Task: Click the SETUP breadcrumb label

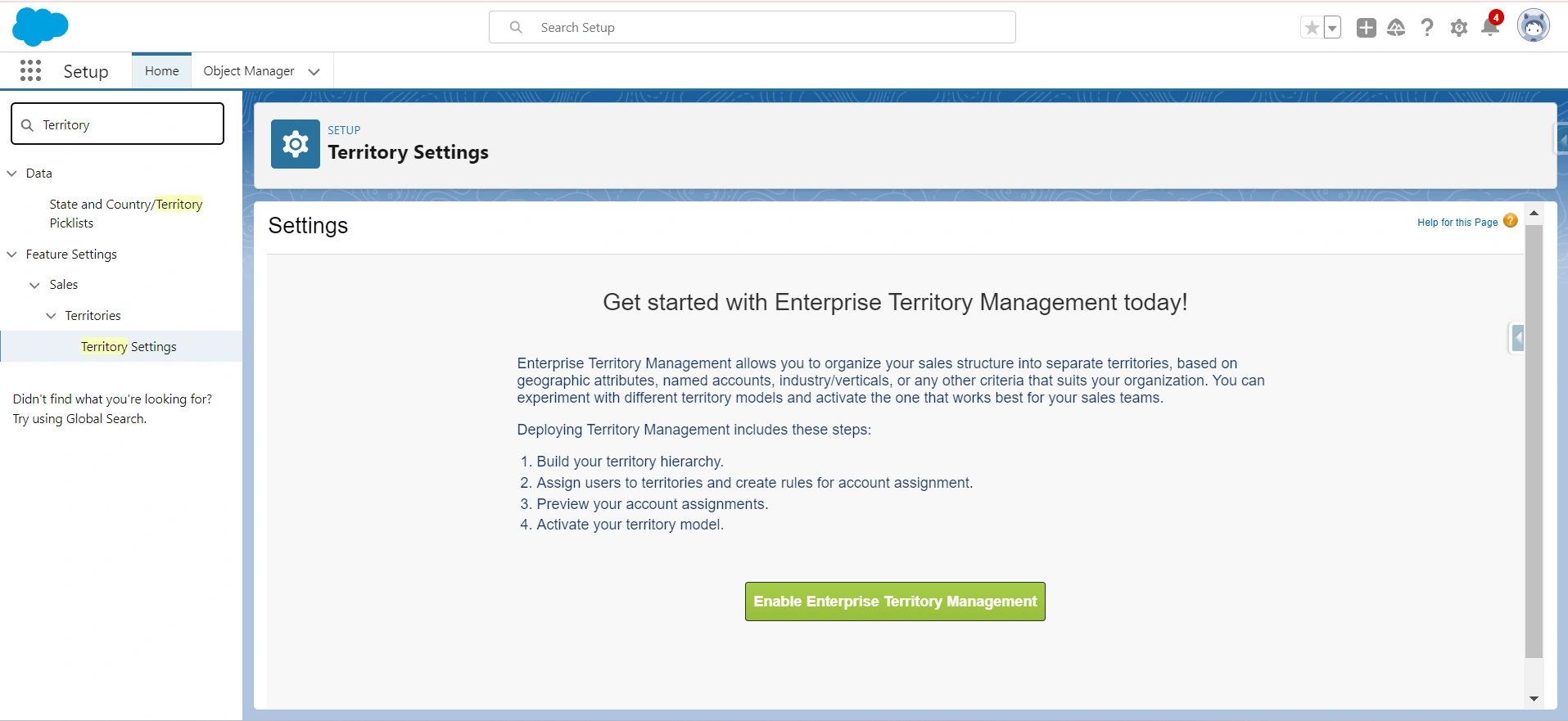Action: [x=344, y=130]
